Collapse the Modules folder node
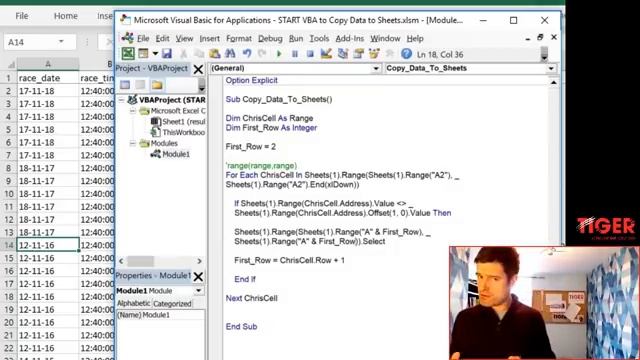This screenshot has width=640, height=360. tap(133, 143)
